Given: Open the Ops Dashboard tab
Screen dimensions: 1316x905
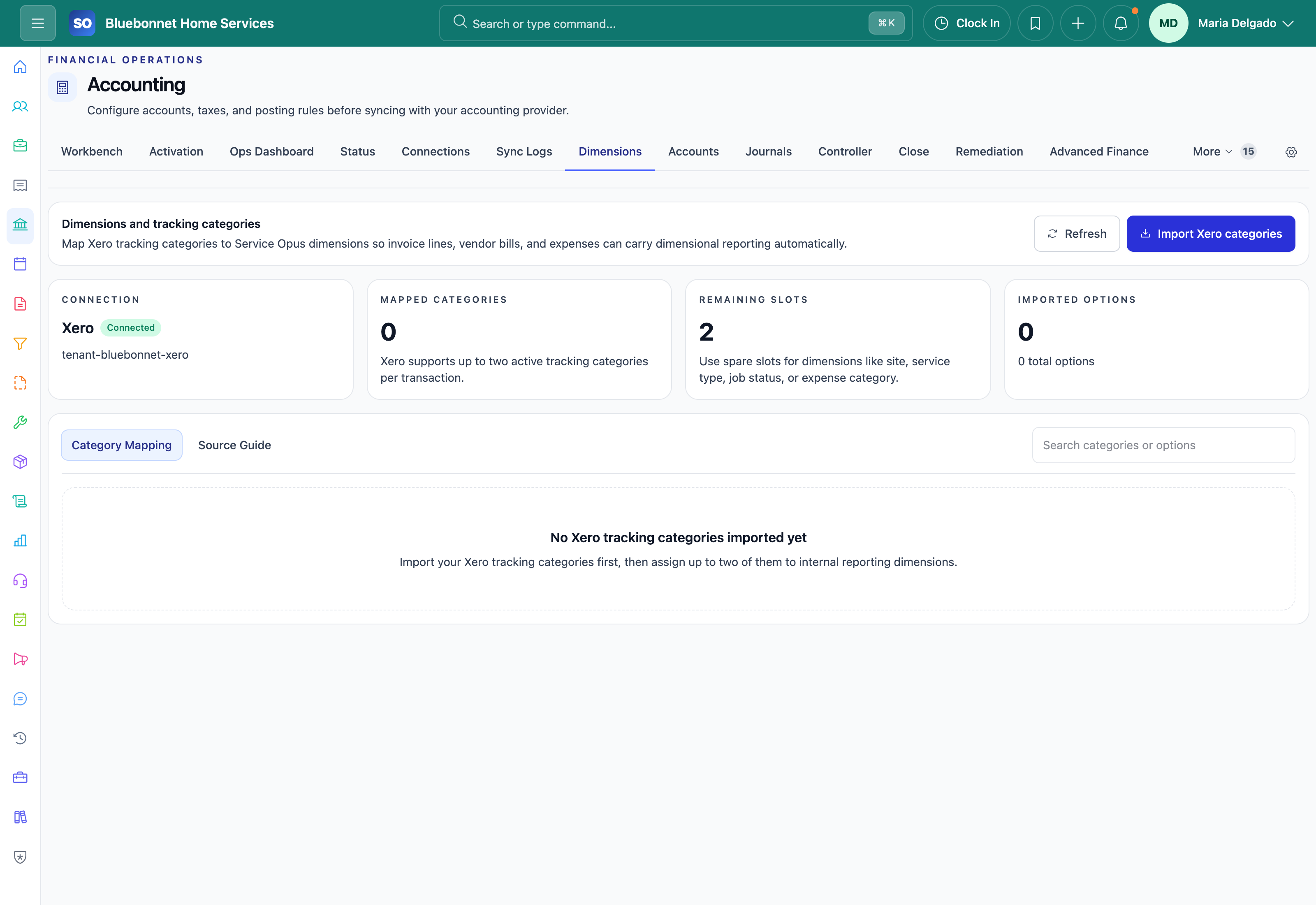Looking at the screenshot, I should [x=271, y=151].
